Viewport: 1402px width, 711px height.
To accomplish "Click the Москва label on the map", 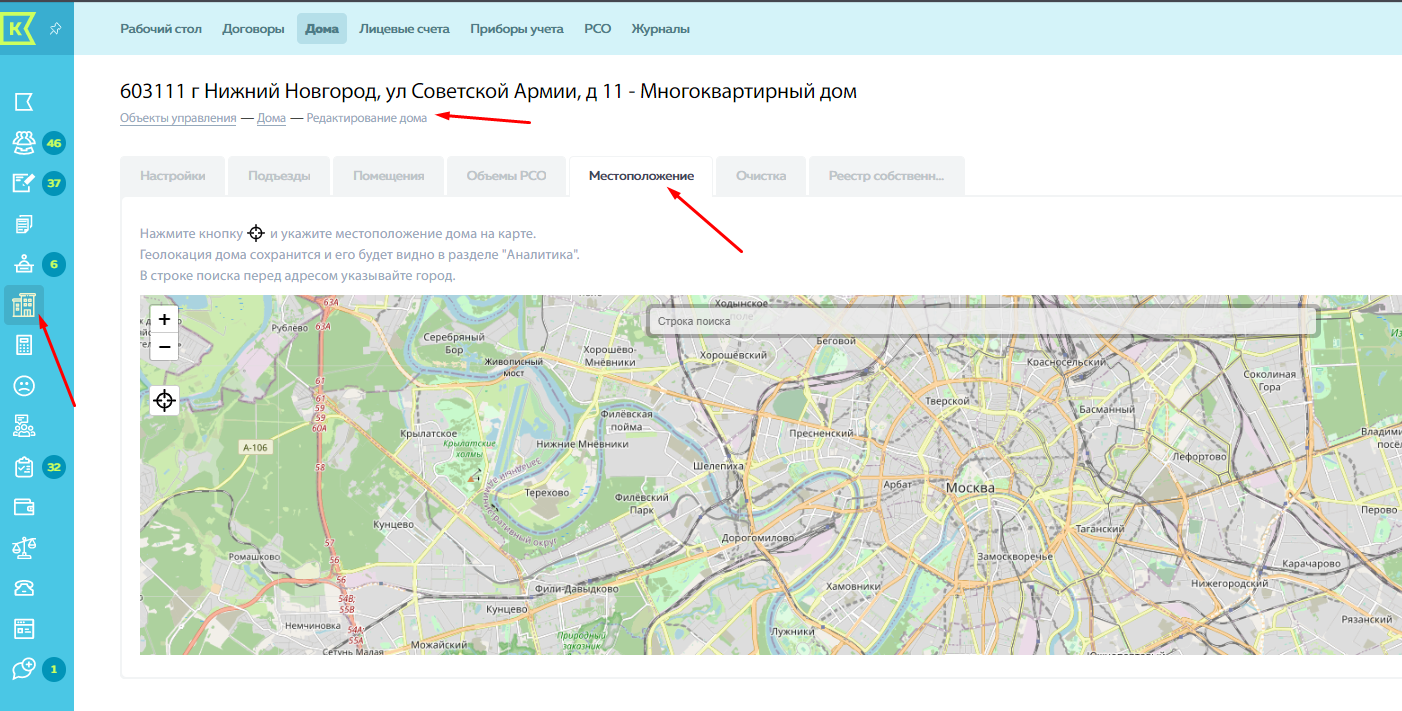I will tap(970, 488).
